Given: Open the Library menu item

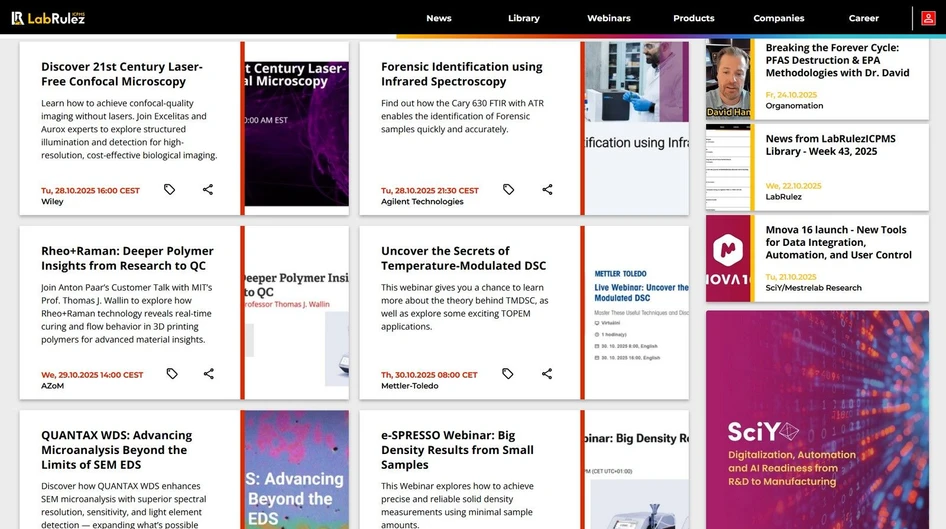Looking at the screenshot, I should click(524, 18).
